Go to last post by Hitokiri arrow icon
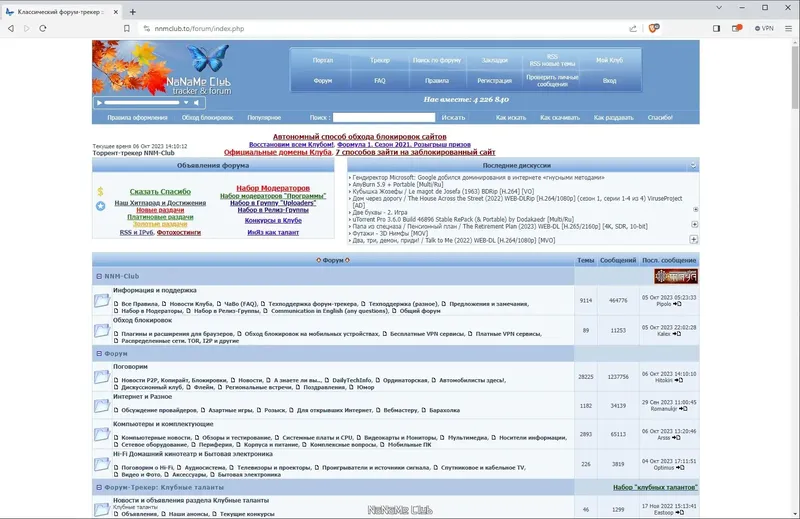 679,380
